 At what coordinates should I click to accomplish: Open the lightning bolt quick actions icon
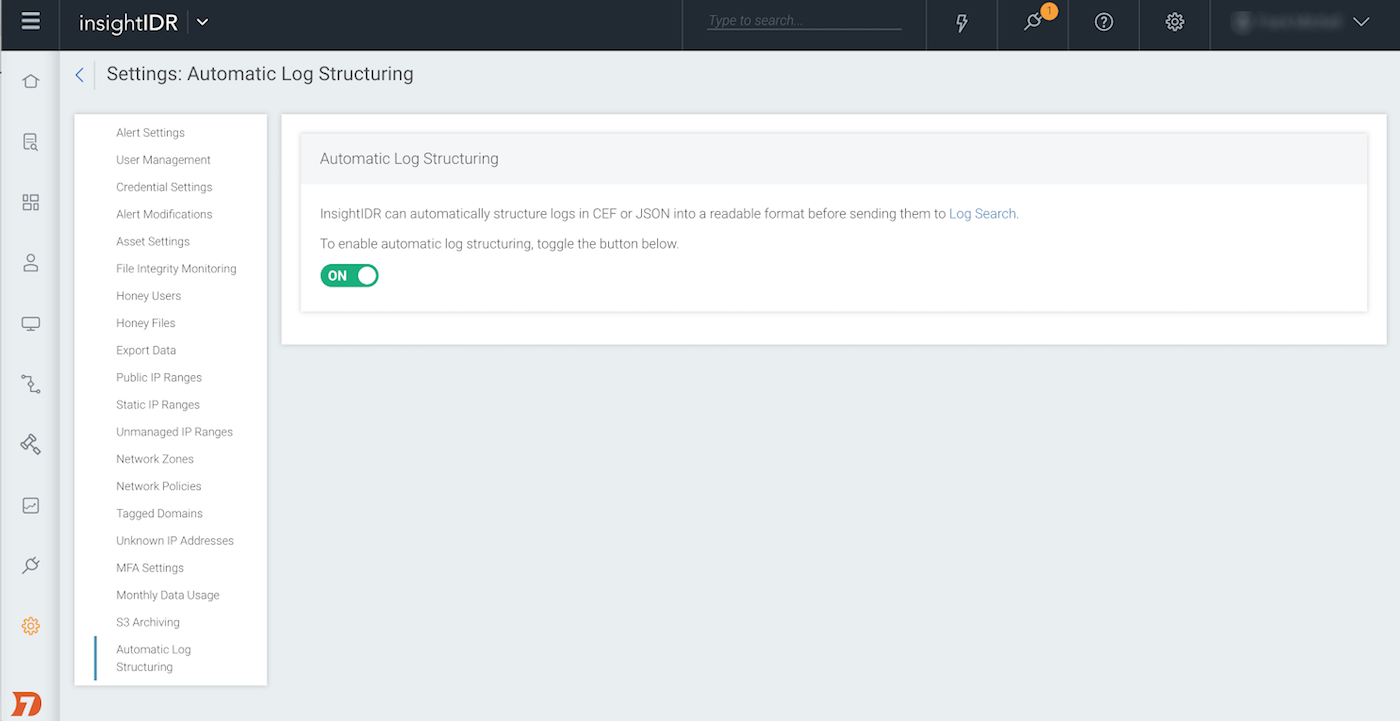coord(962,23)
